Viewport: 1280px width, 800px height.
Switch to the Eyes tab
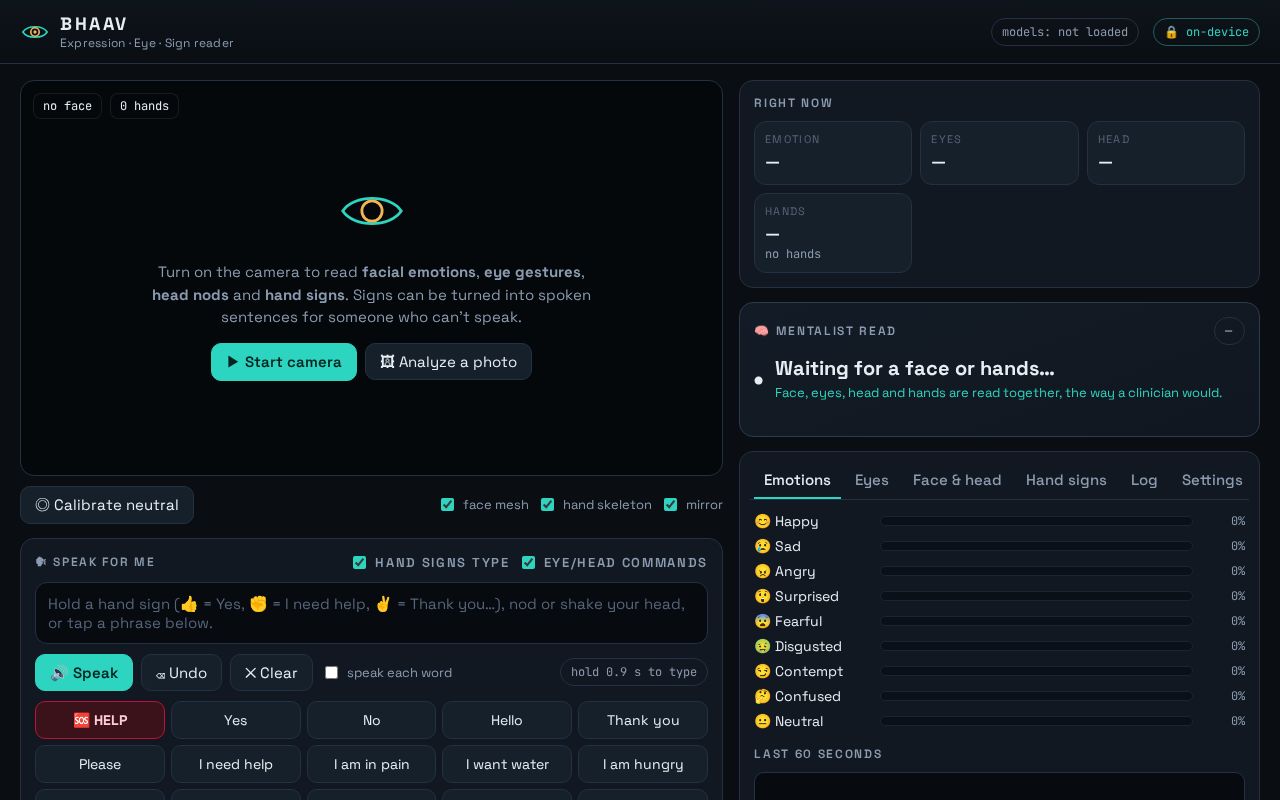pos(872,480)
